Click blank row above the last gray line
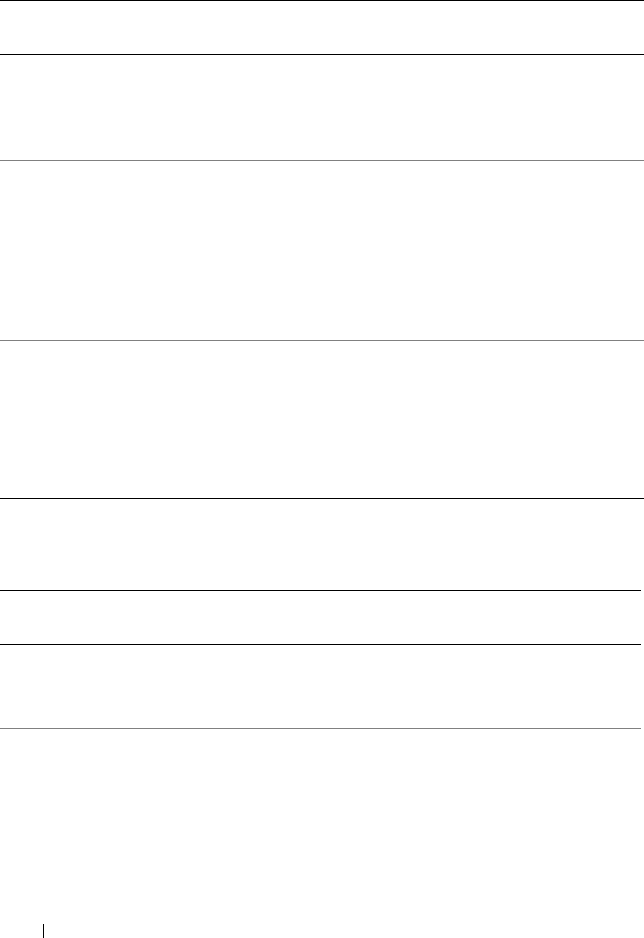The image size is (644, 938). tap(321, 687)
